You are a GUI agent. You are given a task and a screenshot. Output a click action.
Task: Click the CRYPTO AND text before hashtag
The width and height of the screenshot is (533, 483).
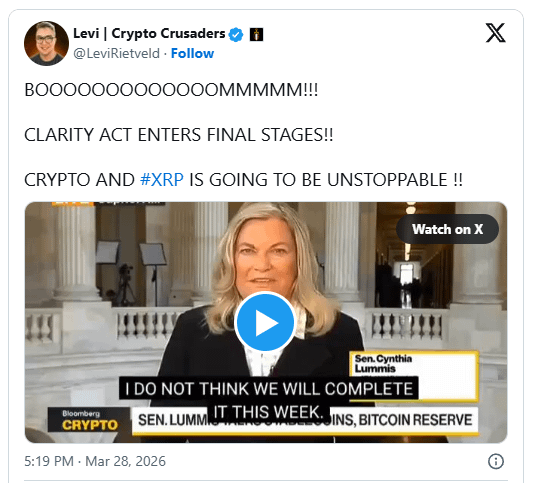pyautogui.click(x=79, y=180)
